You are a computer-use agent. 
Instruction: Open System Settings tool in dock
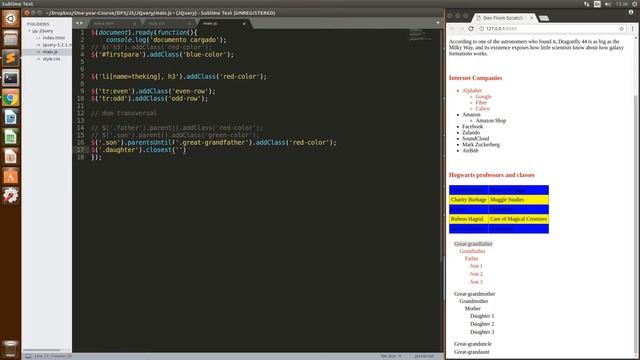(x=11, y=196)
